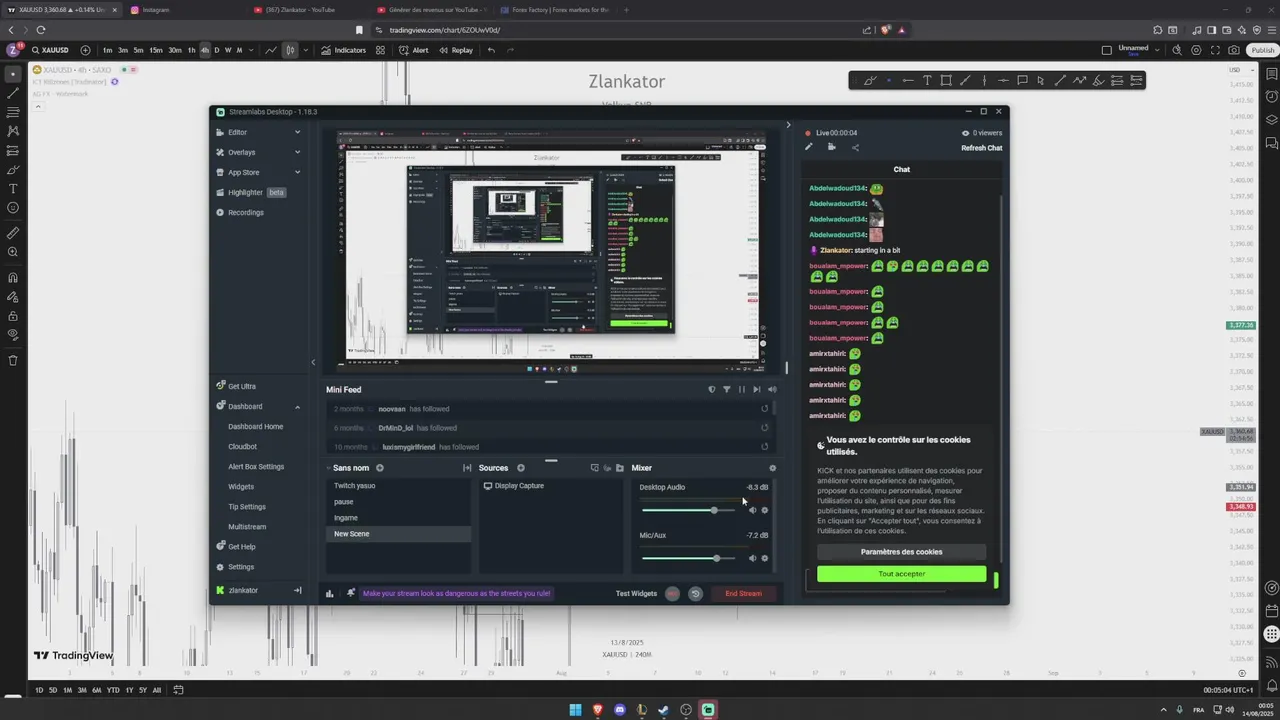Select the 1h timeframe in TradingView

(x=191, y=50)
